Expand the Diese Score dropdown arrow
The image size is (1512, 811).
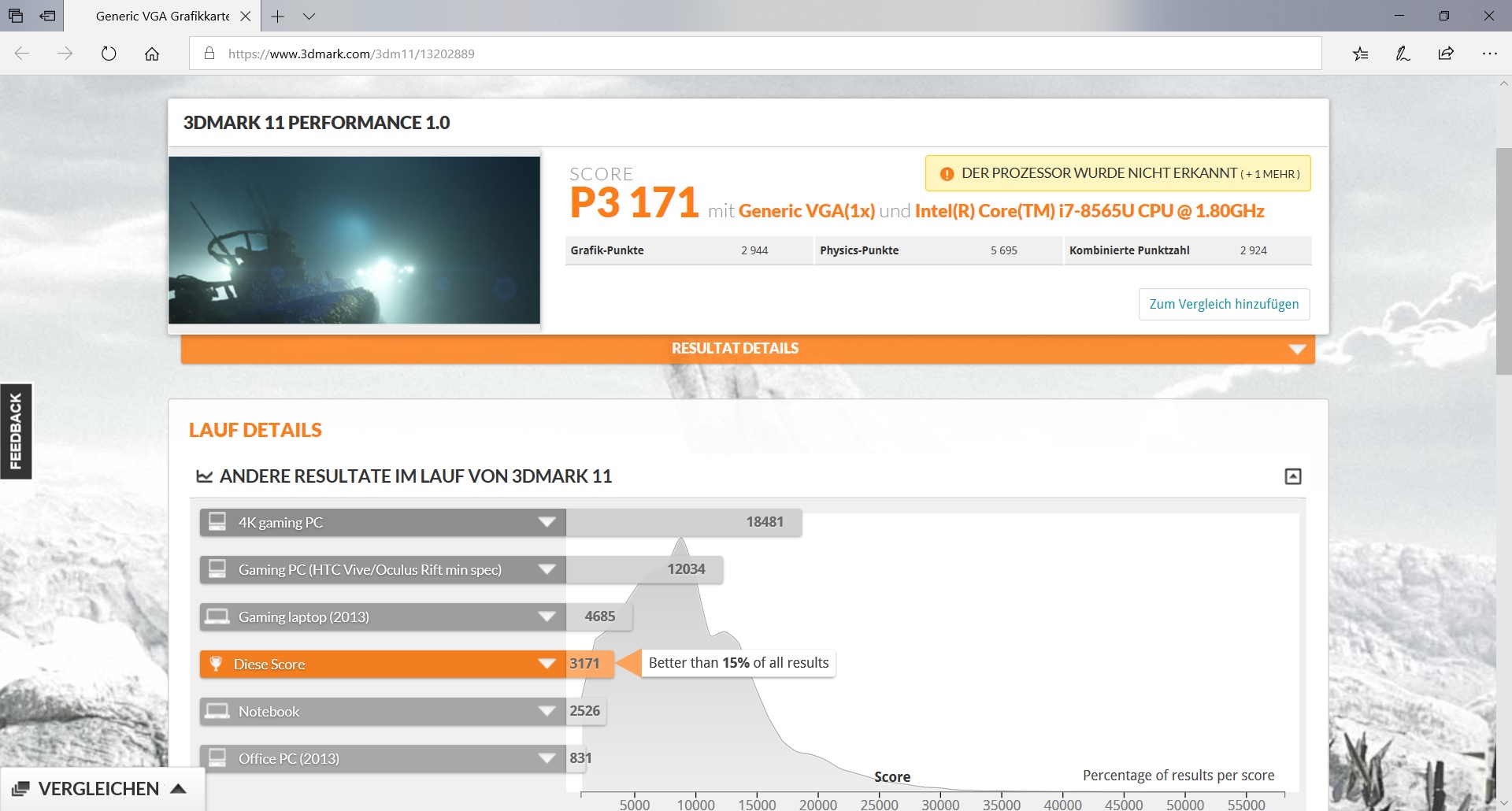pos(547,664)
